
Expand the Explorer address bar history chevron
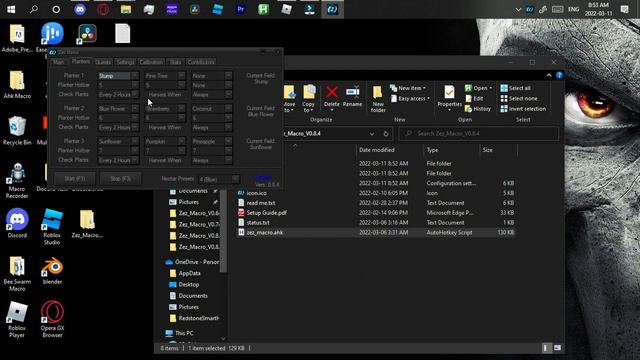click(x=372, y=133)
